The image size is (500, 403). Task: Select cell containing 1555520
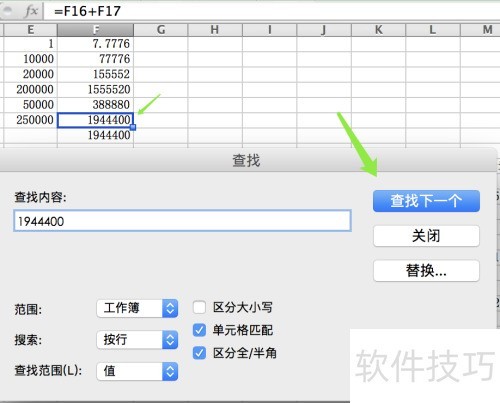coord(95,89)
